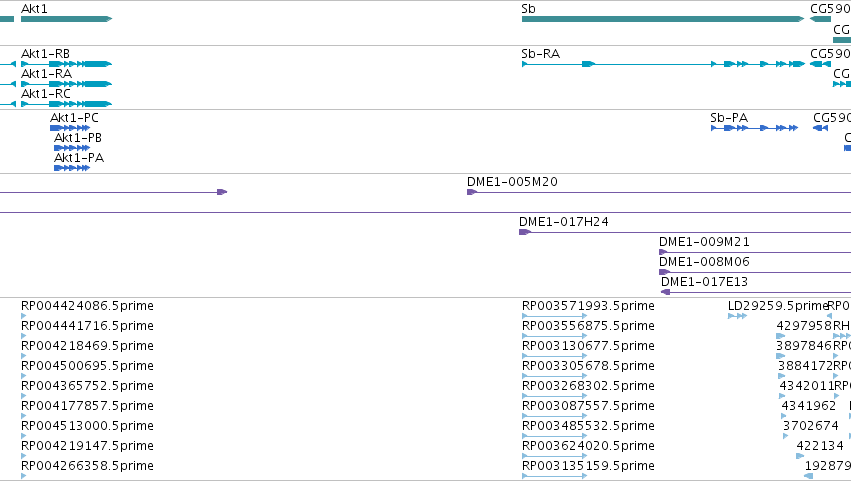This screenshot has height=481, width=851.
Task: Select the Sb-RA transcript line
Action: [663, 64]
